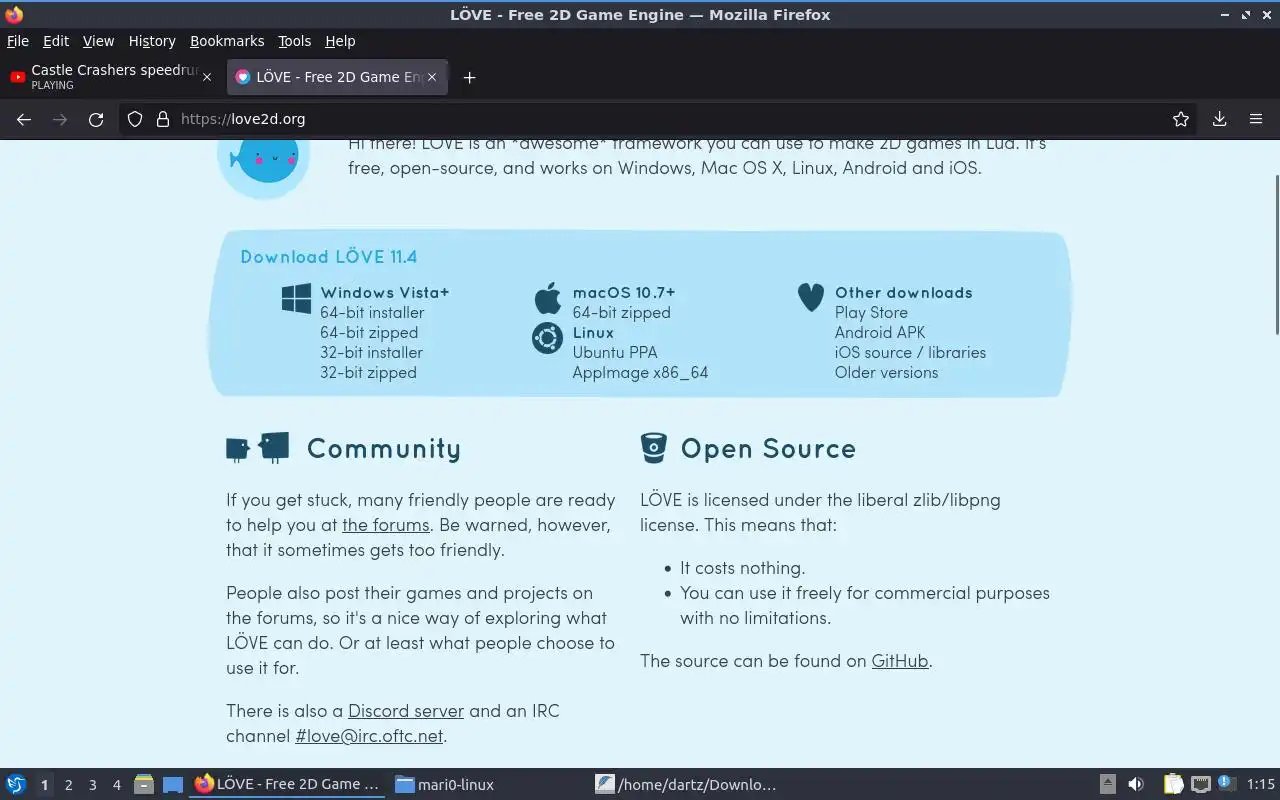
Task: Open the tracking protection shield icon
Action: click(x=135, y=119)
